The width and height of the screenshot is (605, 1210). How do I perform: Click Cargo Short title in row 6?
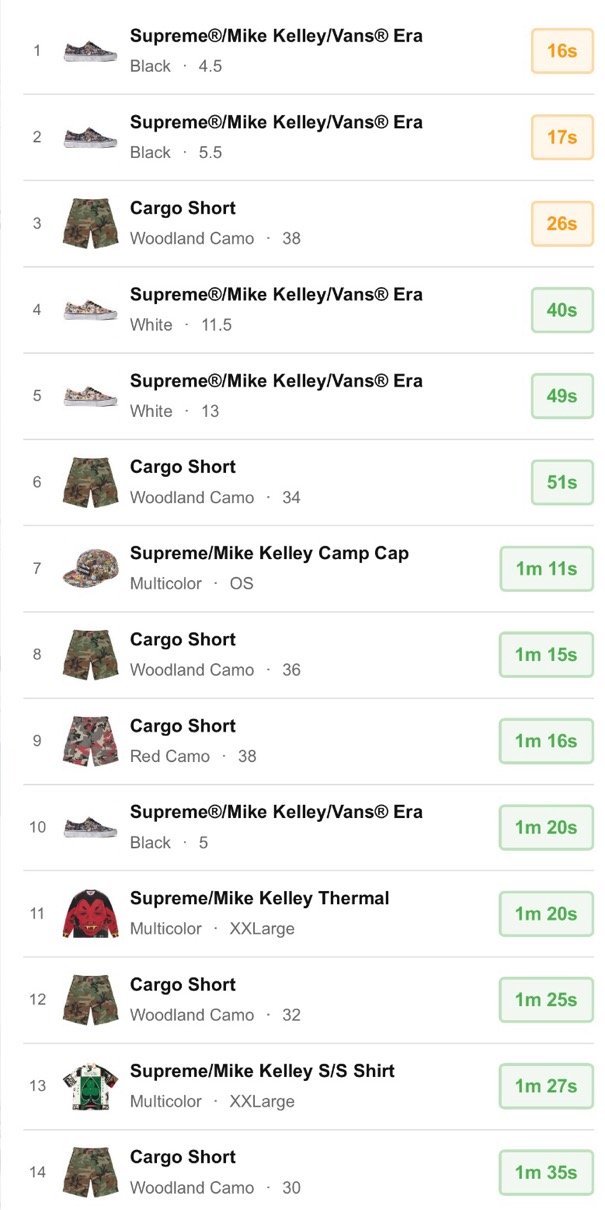click(183, 467)
